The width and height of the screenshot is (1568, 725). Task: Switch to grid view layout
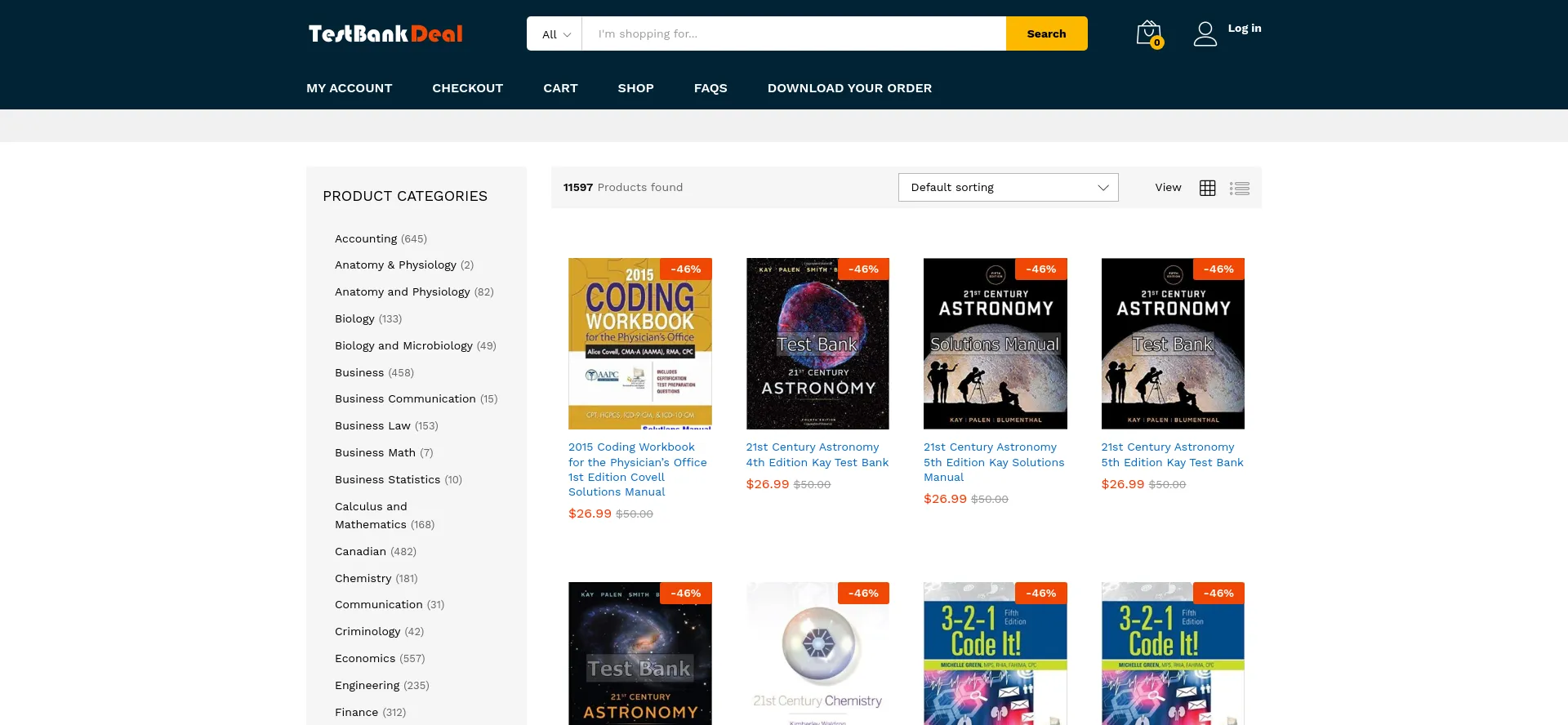coord(1207,188)
